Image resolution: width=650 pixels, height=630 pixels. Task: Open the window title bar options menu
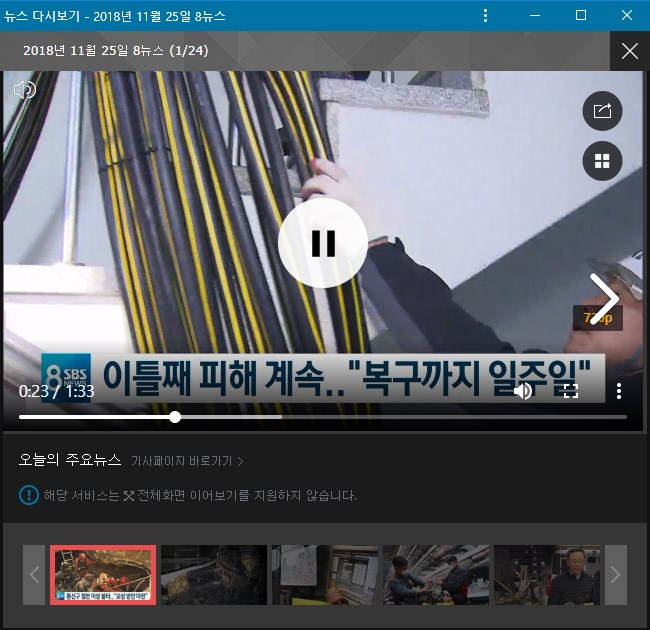(485, 16)
